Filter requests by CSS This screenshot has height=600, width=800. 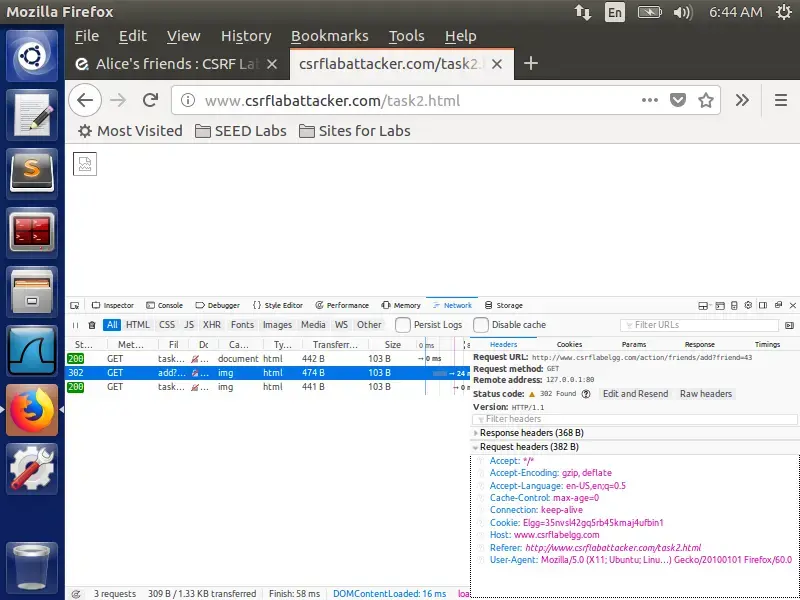[167, 325]
